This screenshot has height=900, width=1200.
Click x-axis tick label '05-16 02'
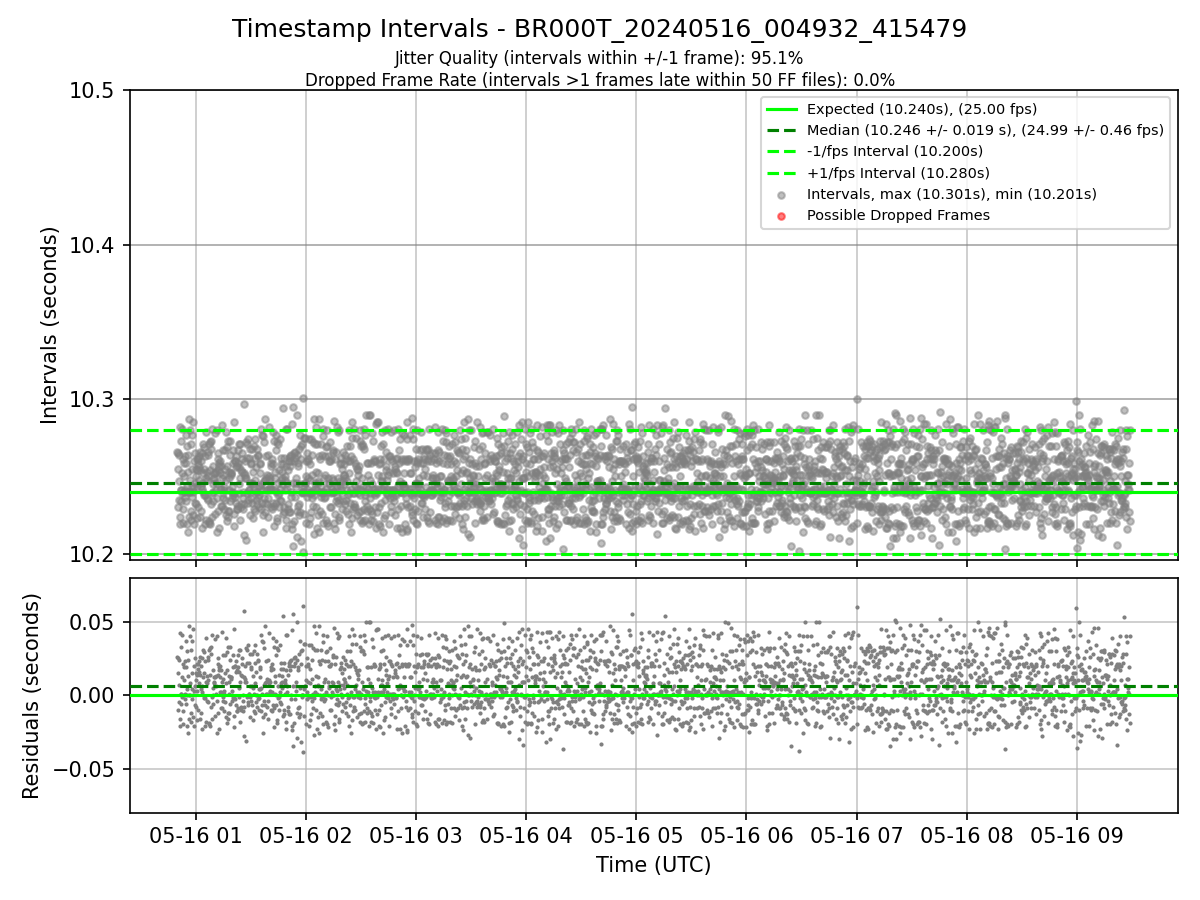click(x=305, y=835)
